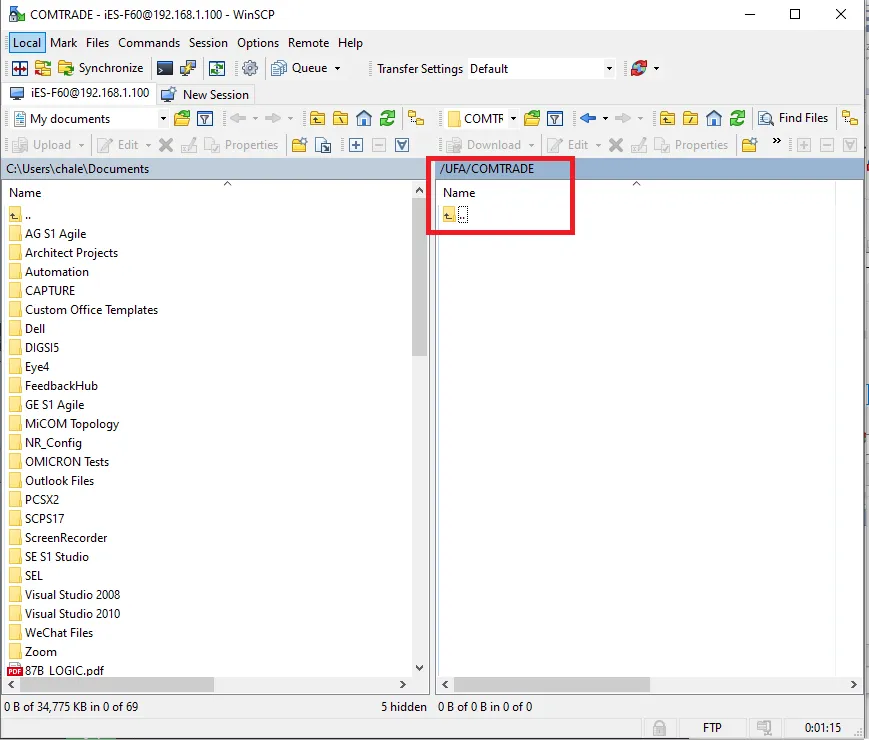Open local parent directory icon

coord(317,119)
